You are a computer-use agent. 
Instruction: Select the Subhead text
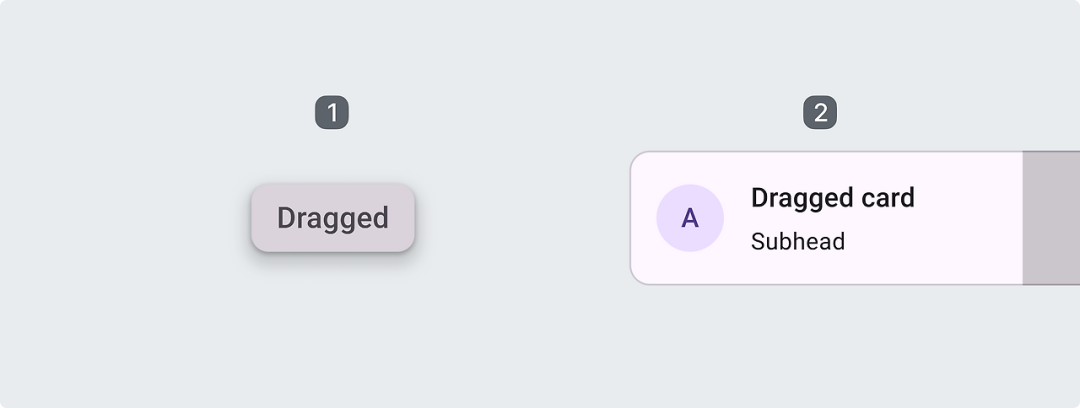(798, 242)
